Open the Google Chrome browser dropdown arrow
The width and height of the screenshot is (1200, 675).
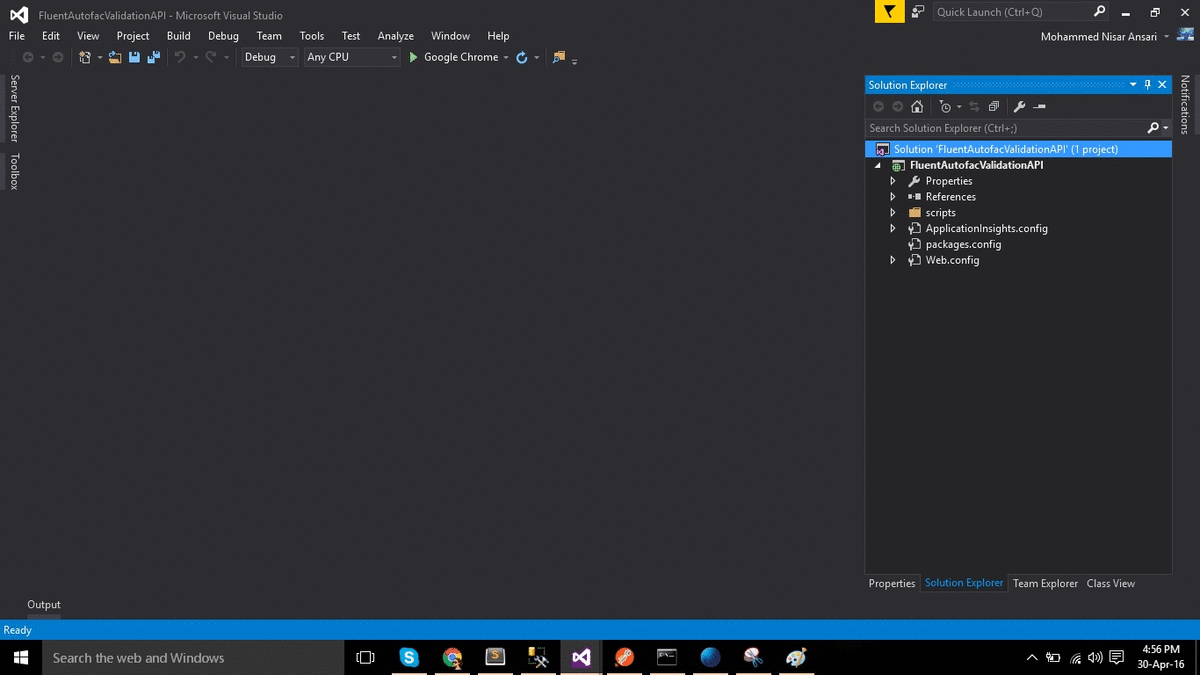click(506, 57)
